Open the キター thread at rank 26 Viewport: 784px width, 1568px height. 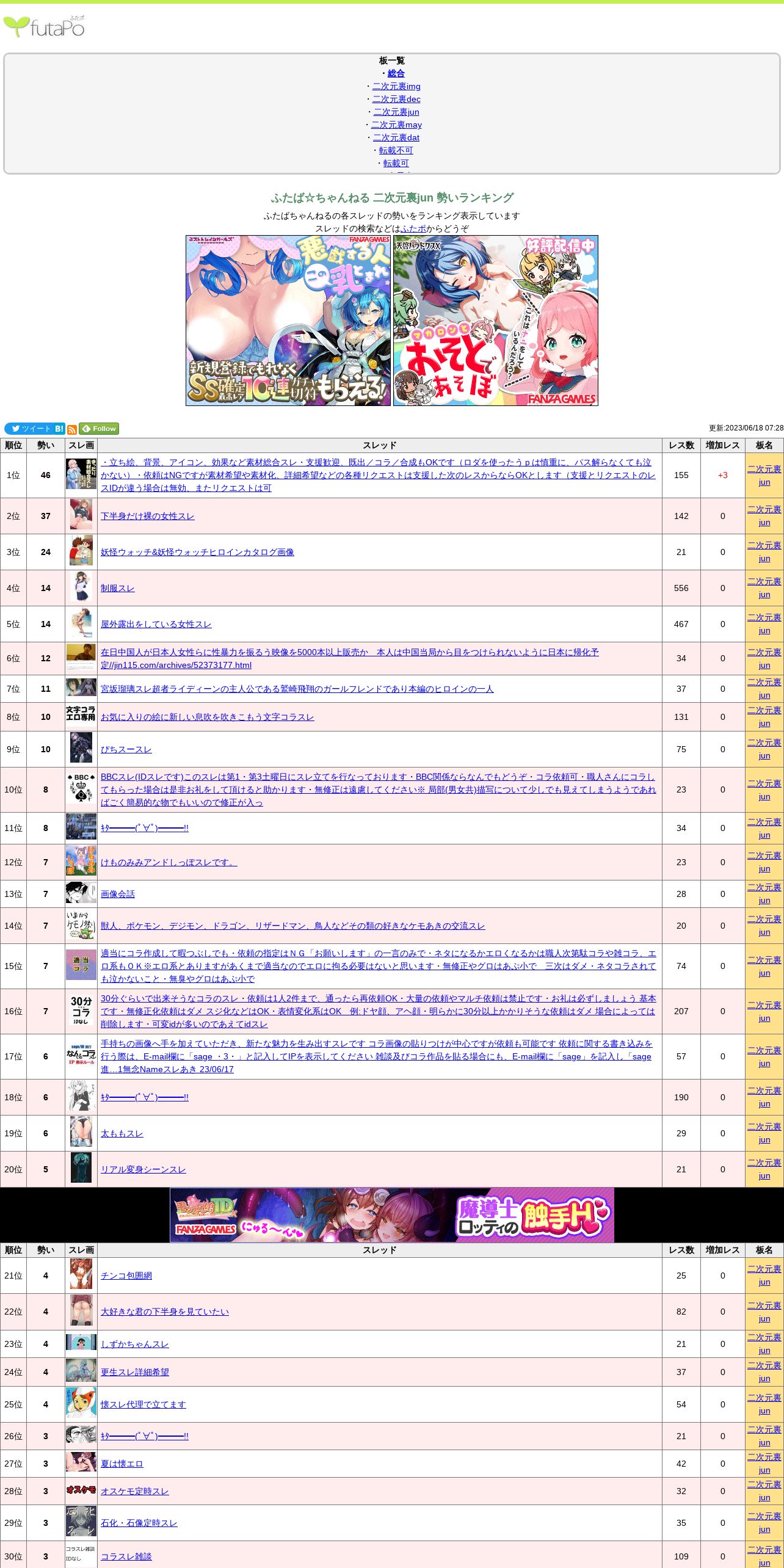[145, 1436]
